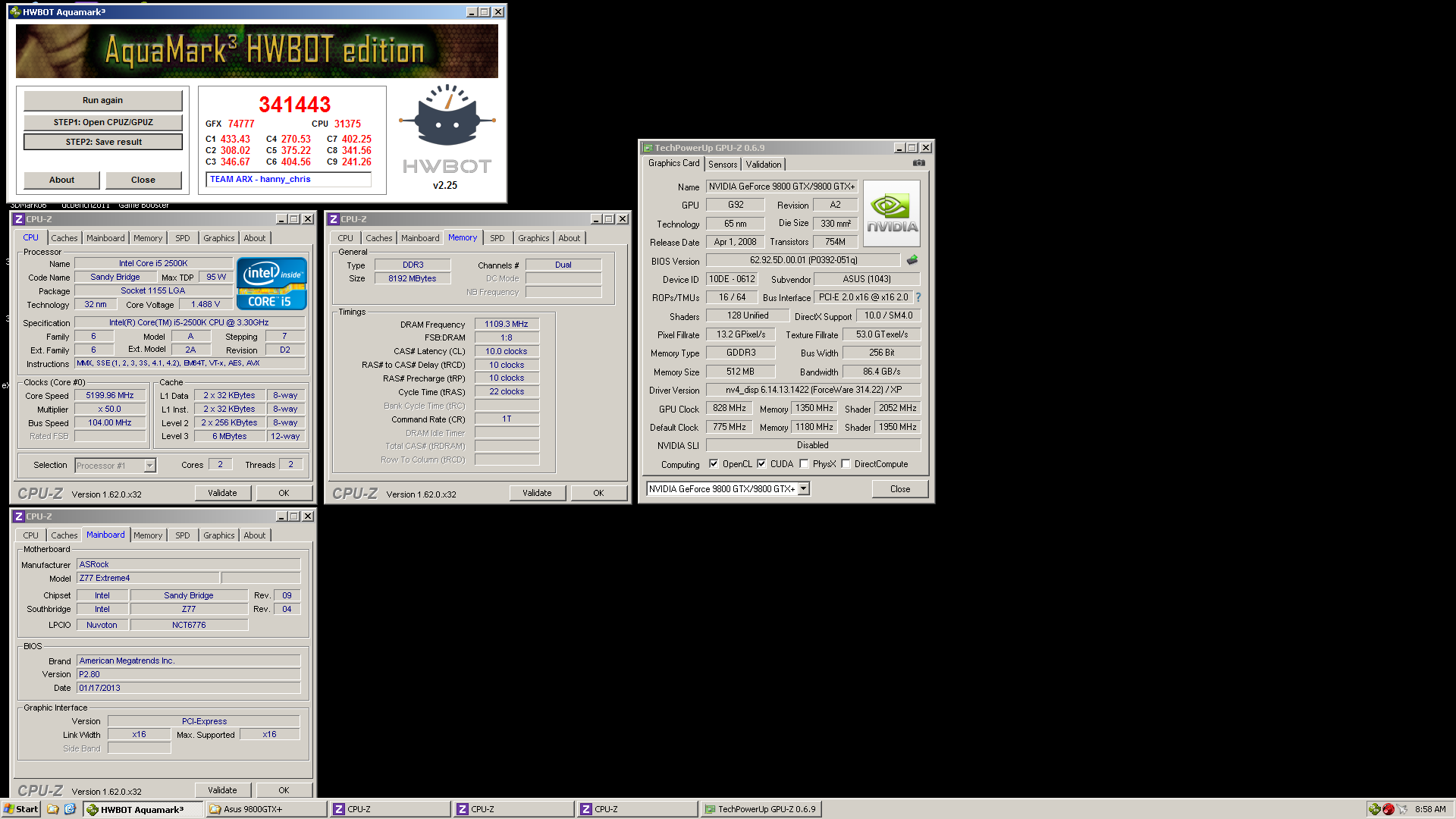1456x819 pixels.
Task: Open Graphics tab in CPU-Z mainboard window
Action: click(x=218, y=535)
